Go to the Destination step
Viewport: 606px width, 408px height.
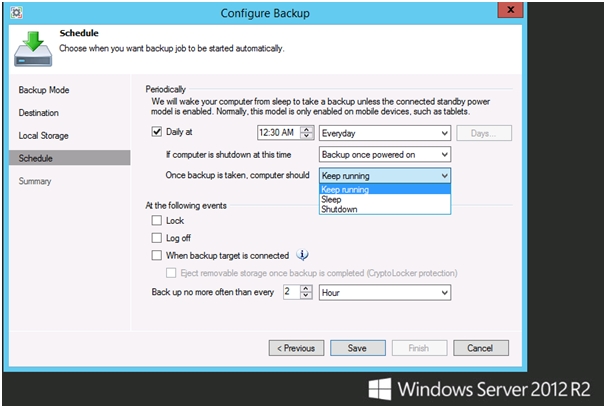click(x=39, y=113)
